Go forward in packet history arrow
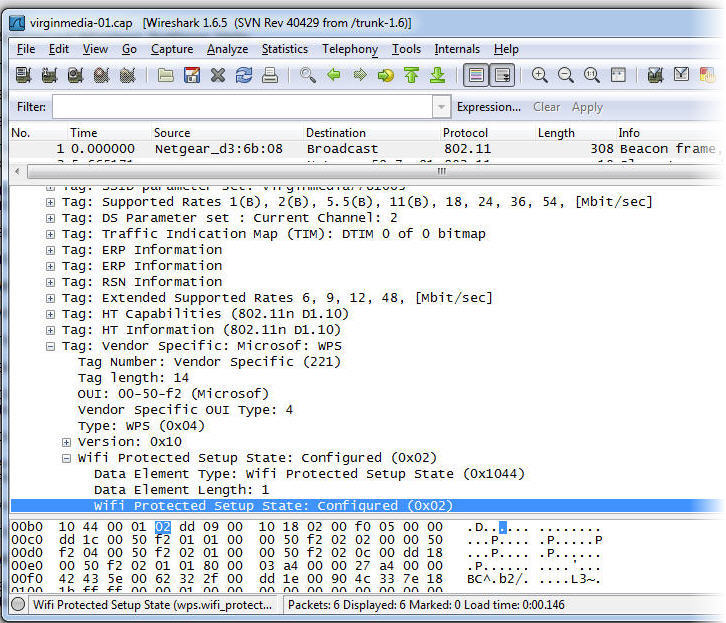This screenshot has height=623, width=726. pos(360,74)
